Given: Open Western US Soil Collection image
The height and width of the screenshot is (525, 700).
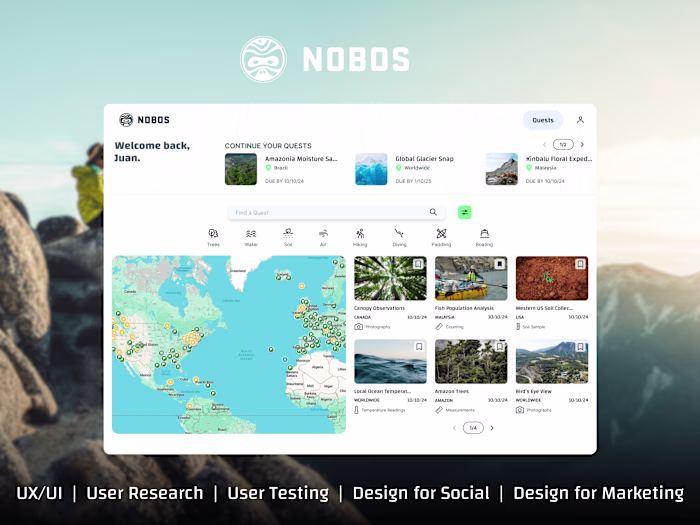Looking at the screenshot, I should coord(552,278).
